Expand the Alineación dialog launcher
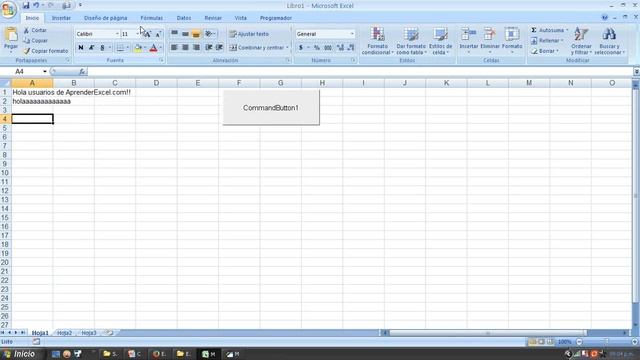The width and height of the screenshot is (640, 360). click(x=288, y=60)
